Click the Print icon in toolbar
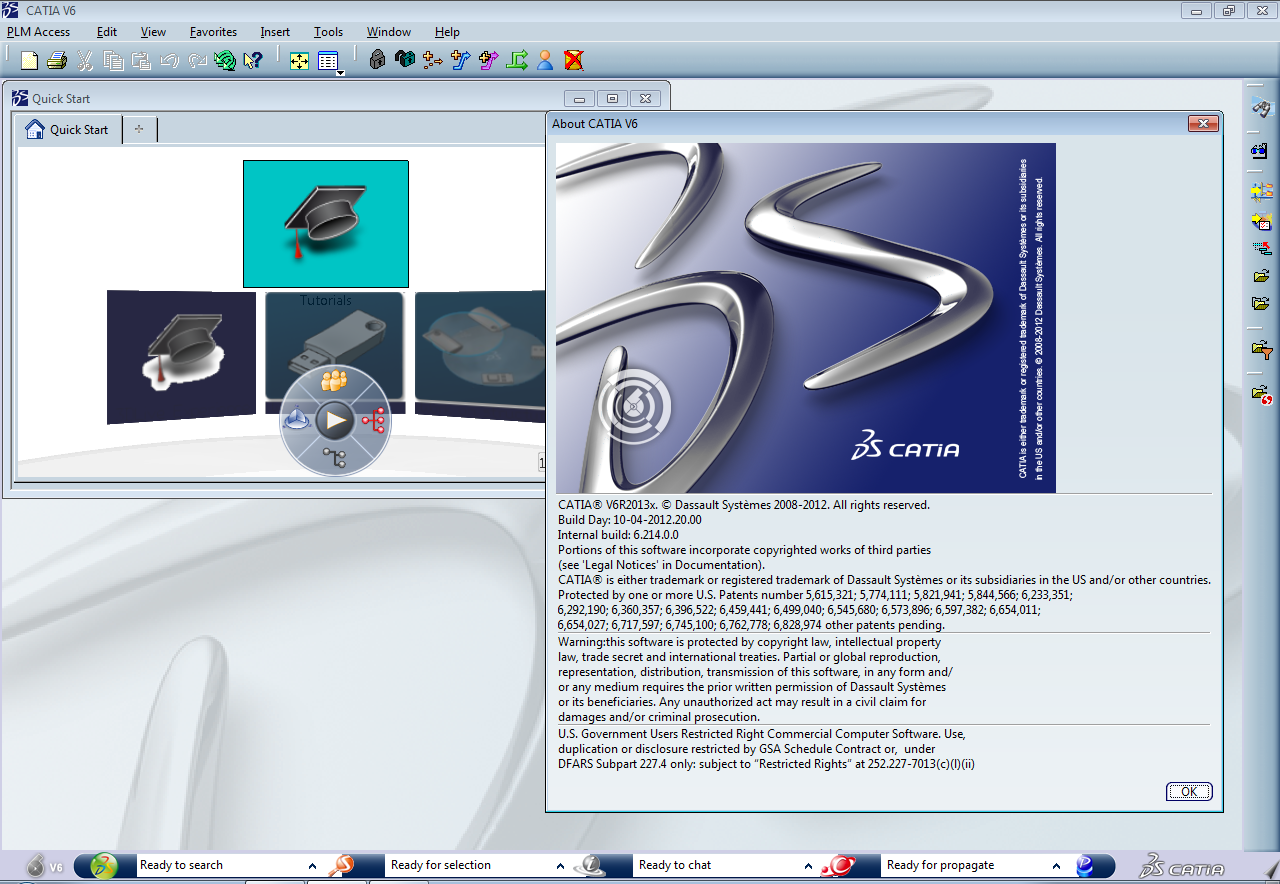The height and width of the screenshot is (884, 1280). 57,60
